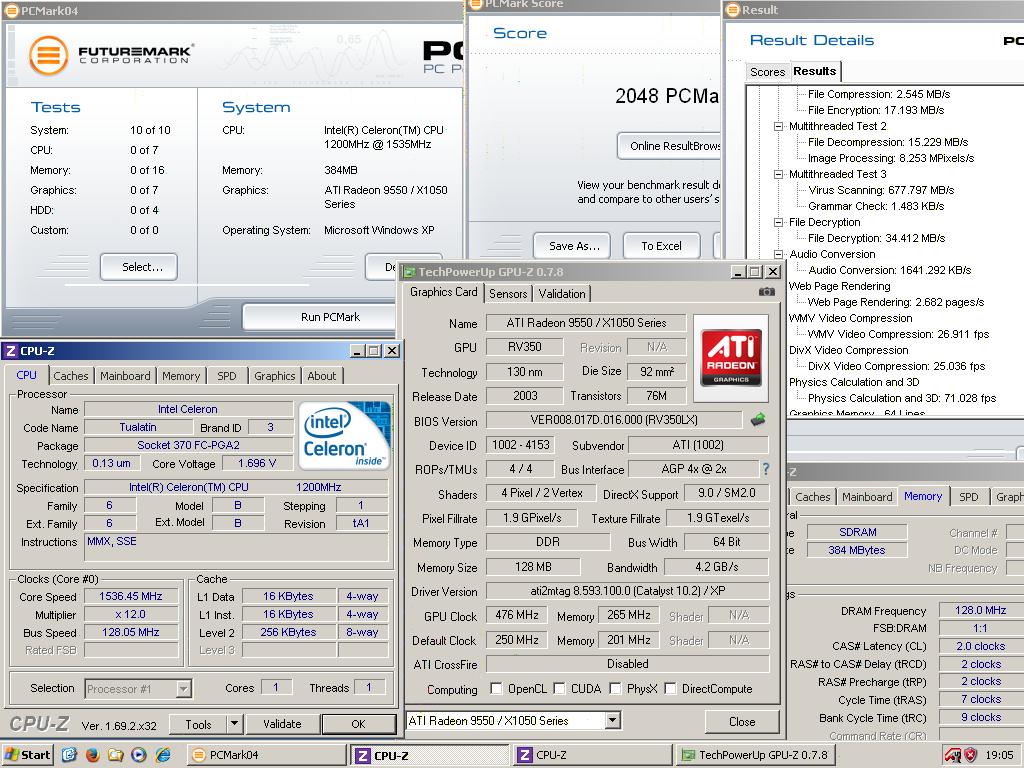
Task: Click the PCMark04 title bar icon
Action: [x=11, y=10]
